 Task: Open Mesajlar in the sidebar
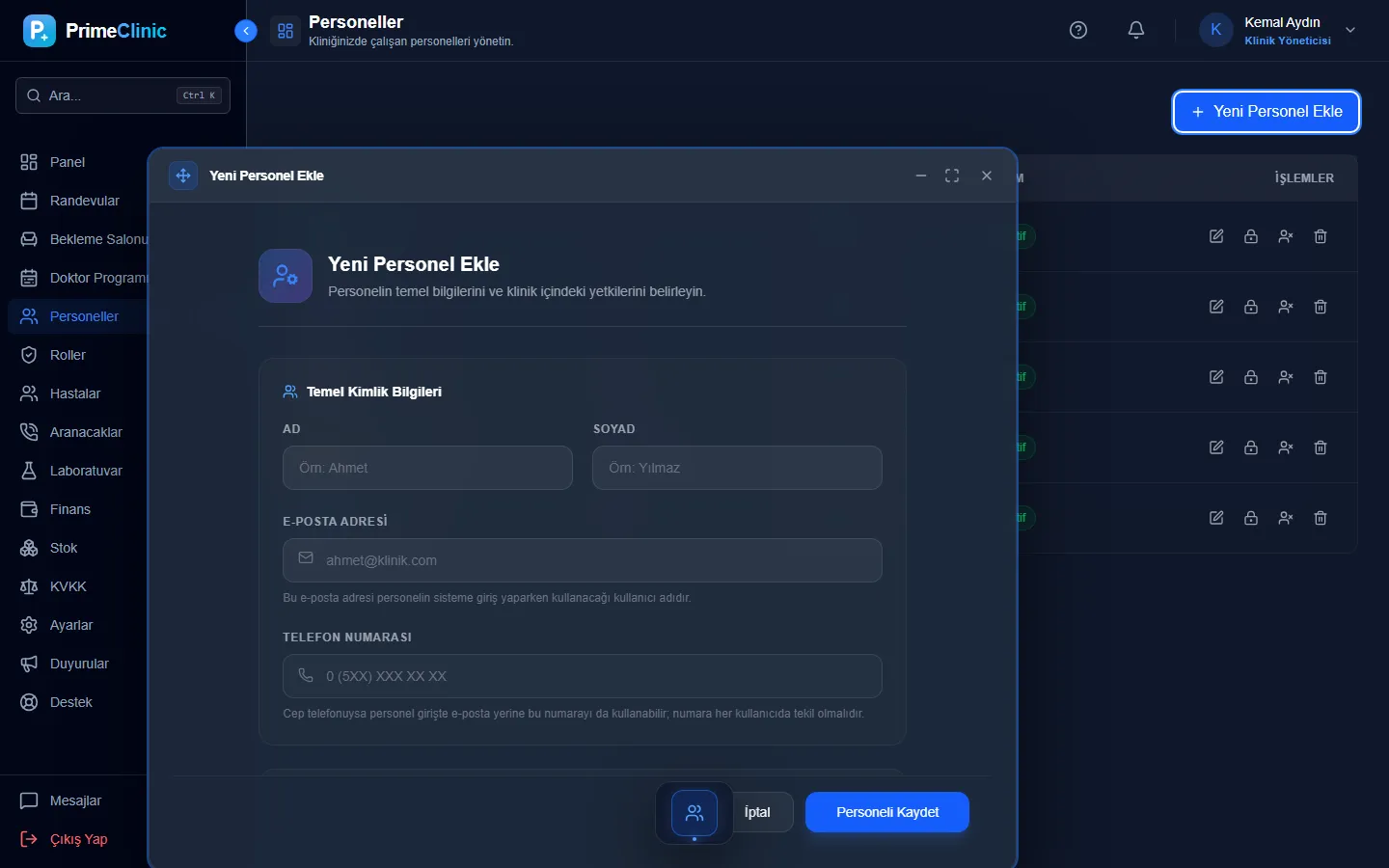[x=78, y=800]
